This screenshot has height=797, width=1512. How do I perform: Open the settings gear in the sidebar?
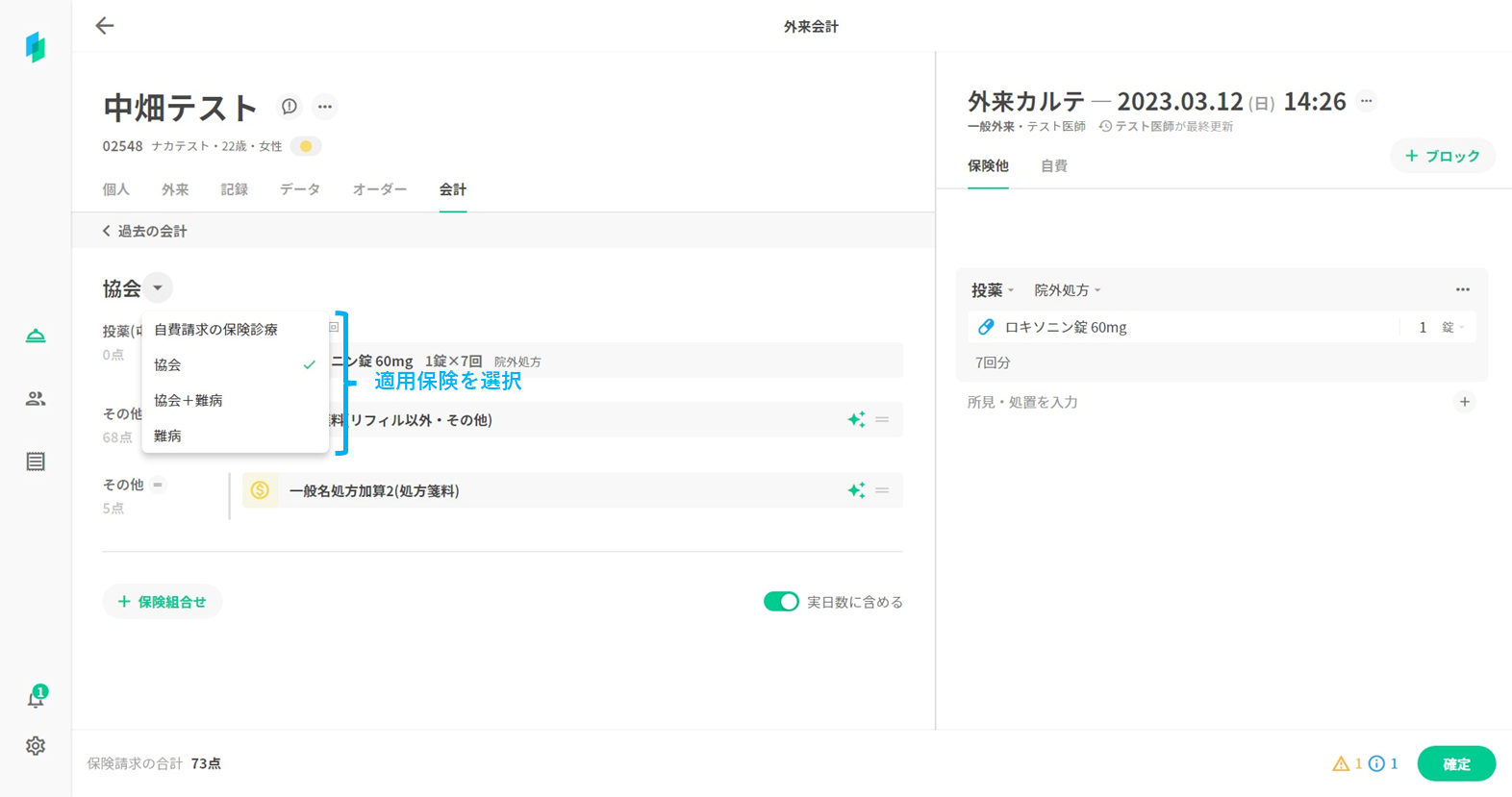[36, 746]
